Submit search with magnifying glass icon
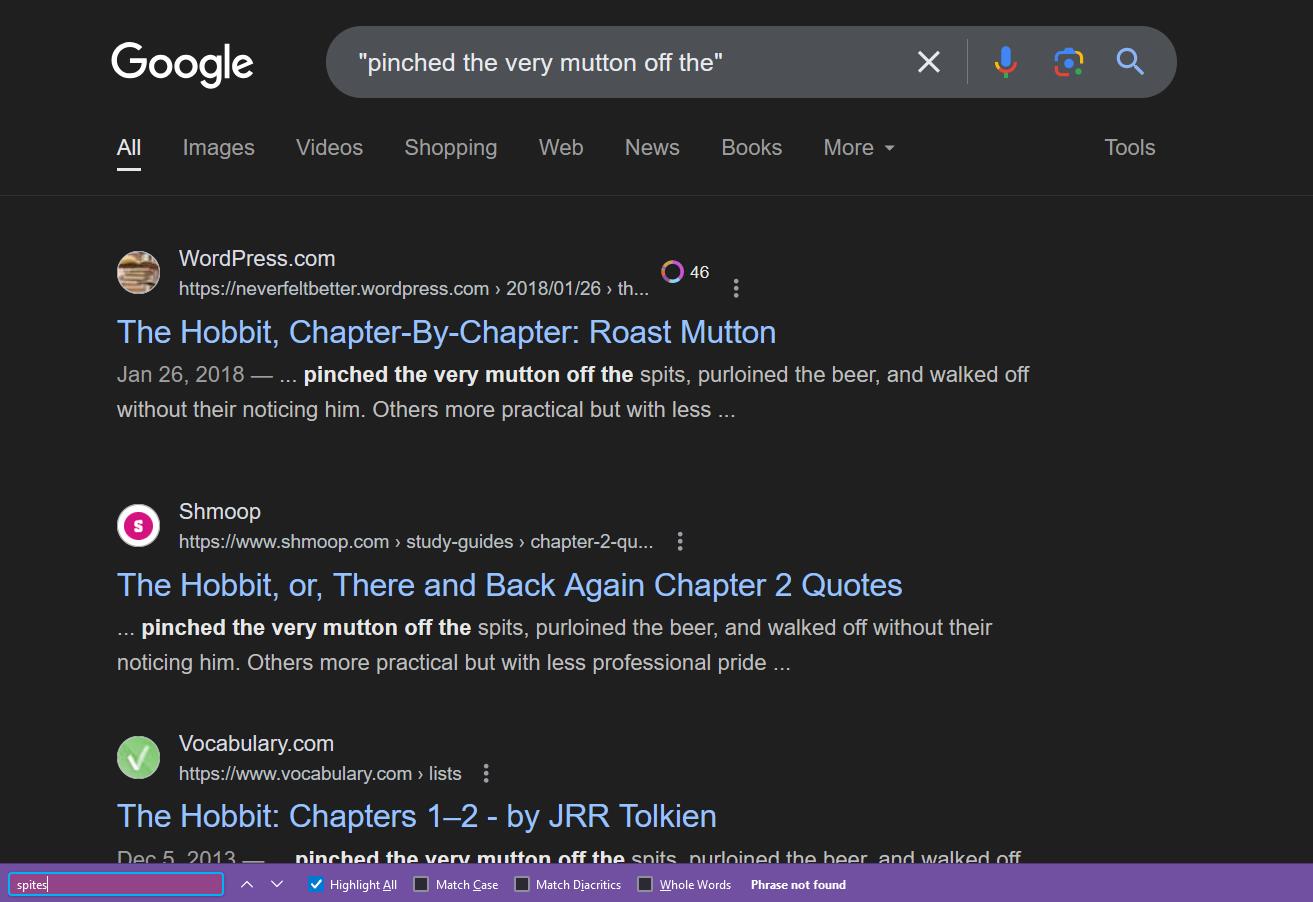 tap(1130, 62)
